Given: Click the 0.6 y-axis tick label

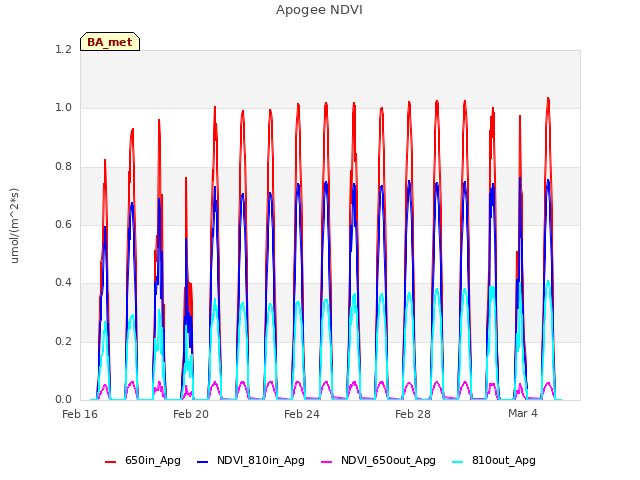Looking at the screenshot, I should click(64, 224).
